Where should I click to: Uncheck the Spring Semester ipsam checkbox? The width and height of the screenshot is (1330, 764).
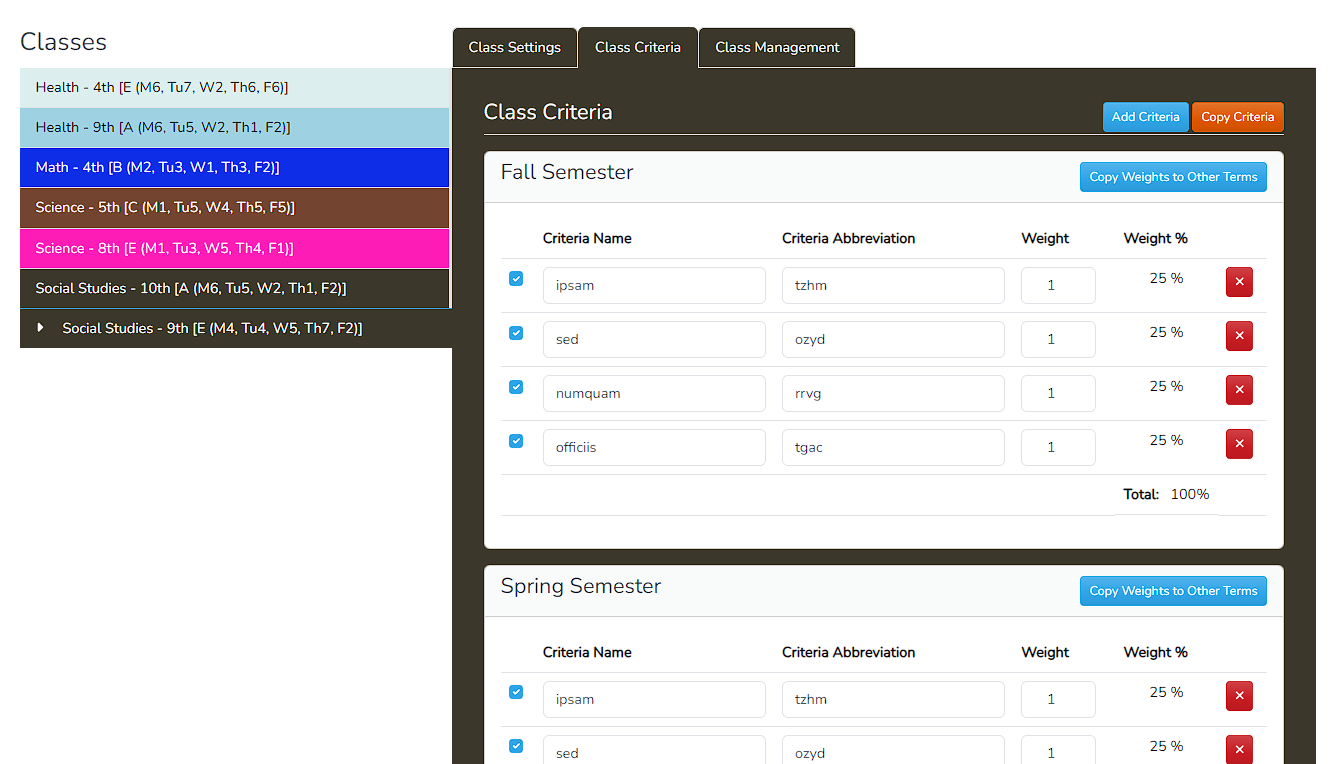[516, 692]
